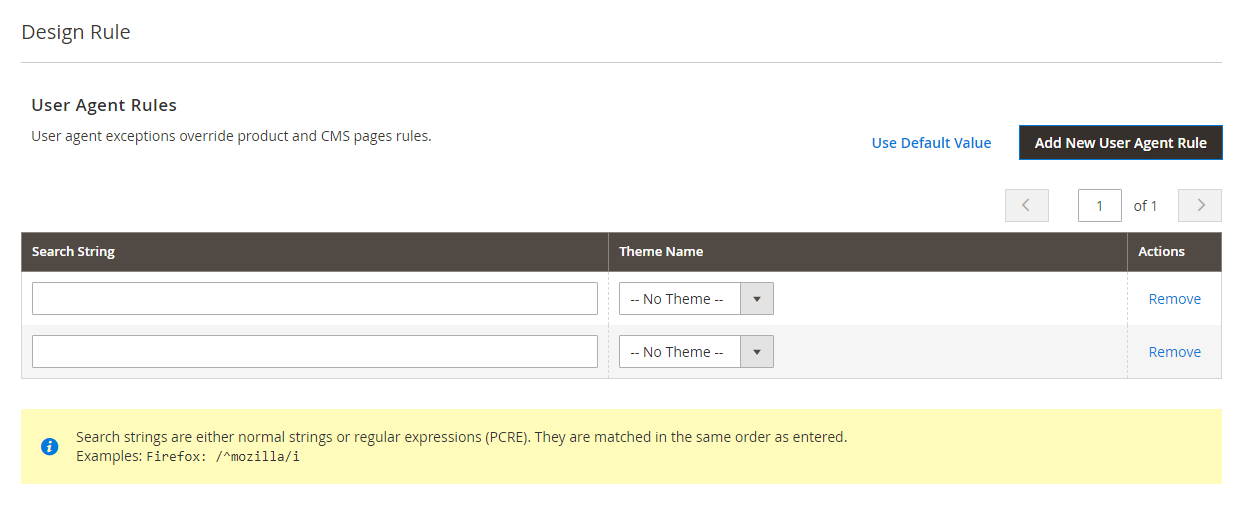Click dropdown arrow of first row theme
The image size is (1243, 510).
point(757,299)
